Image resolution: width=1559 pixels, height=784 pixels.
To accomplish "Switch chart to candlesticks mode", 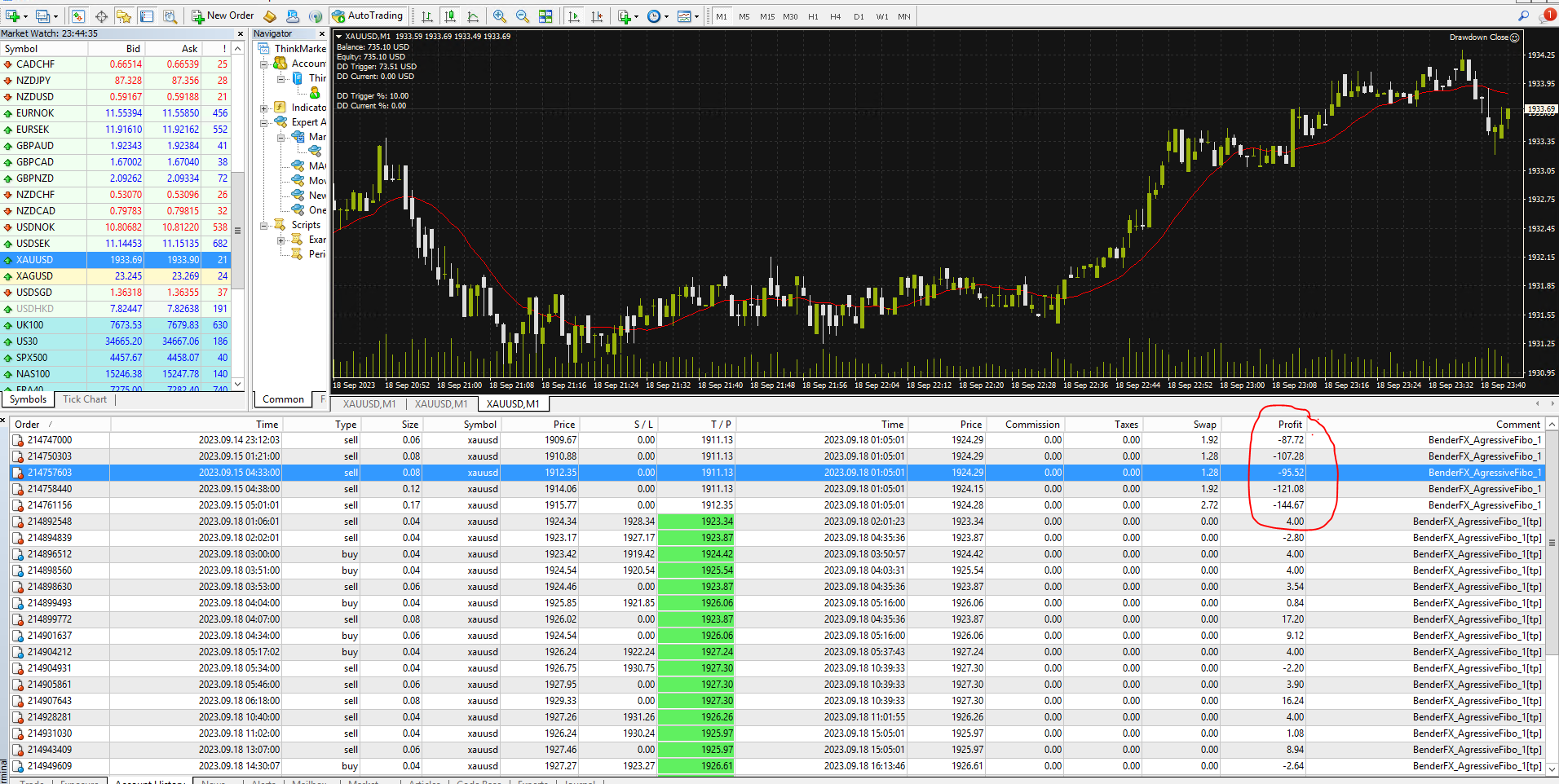I will pyautogui.click(x=449, y=16).
